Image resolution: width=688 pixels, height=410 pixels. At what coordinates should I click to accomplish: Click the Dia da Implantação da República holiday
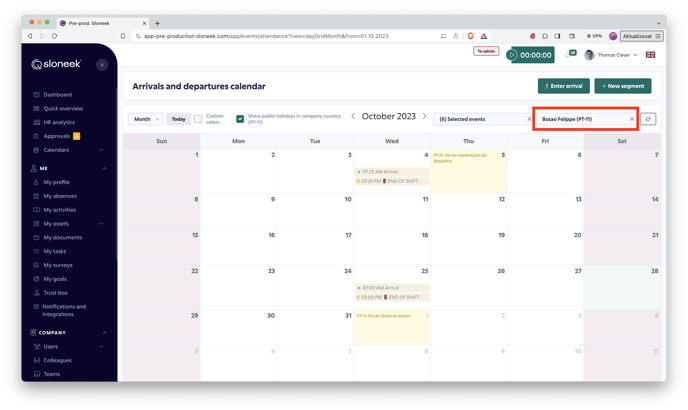tap(460, 158)
